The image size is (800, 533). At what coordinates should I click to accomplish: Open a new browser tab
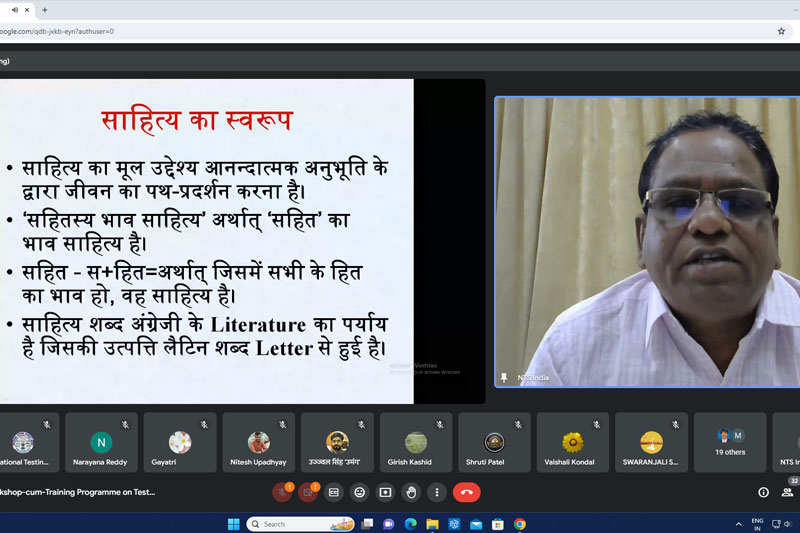[45, 10]
